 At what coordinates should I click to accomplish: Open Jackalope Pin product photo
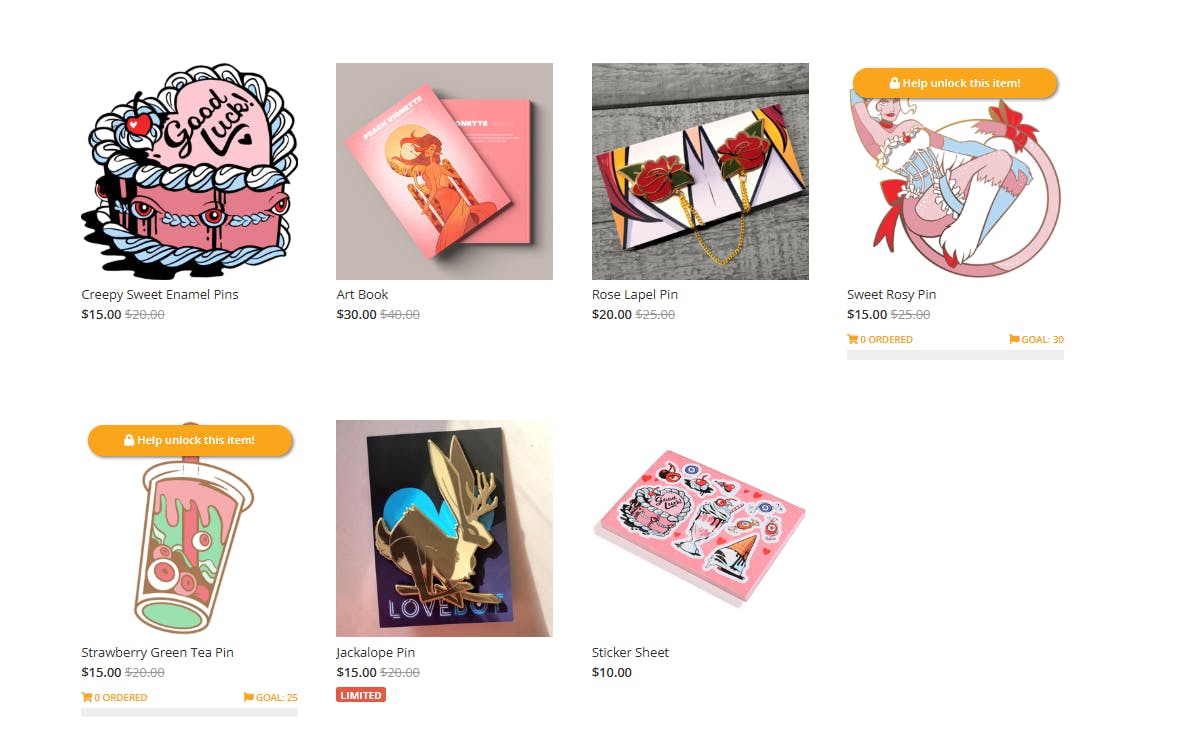444,528
